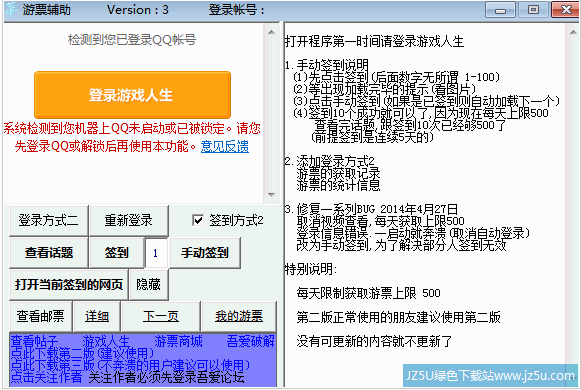Image resolution: width=581 pixels, height=390 pixels.
Task: Open the 游票商城 link
Action: click(x=178, y=341)
